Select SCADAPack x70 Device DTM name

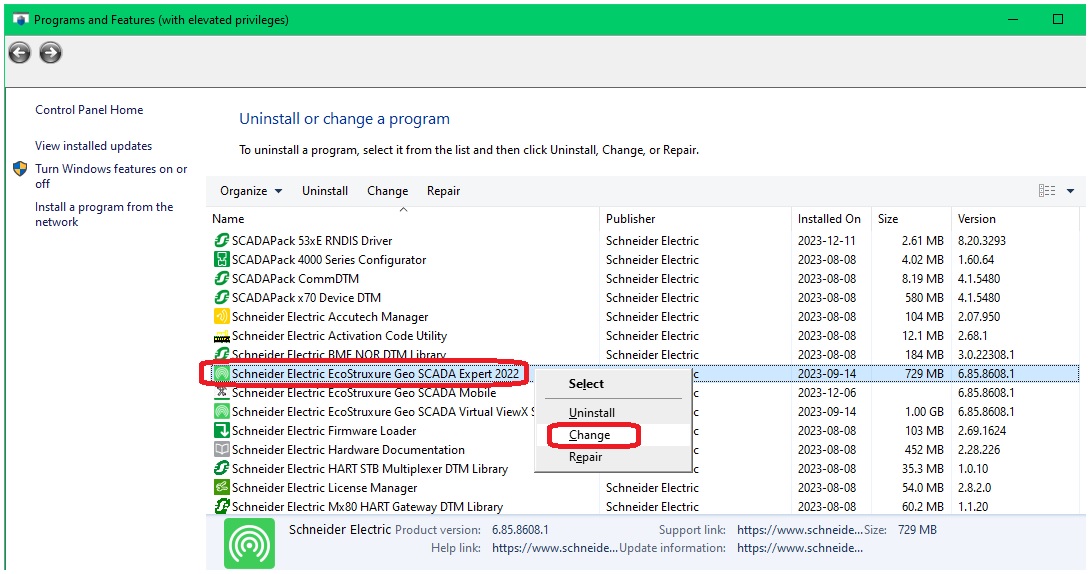pos(306,298)
